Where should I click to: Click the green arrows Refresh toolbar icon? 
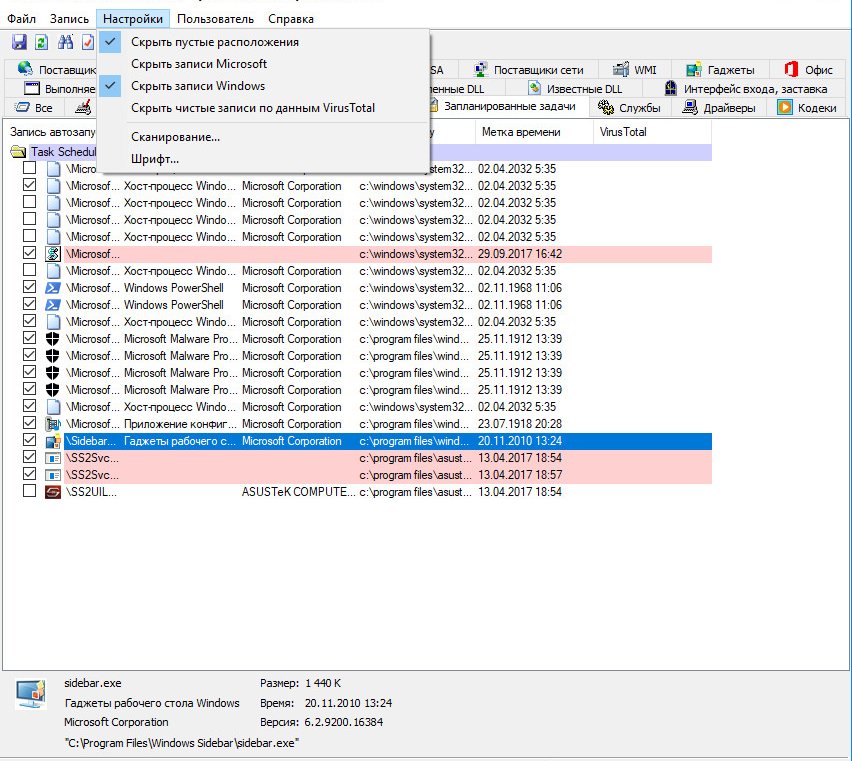[x=42, y=42]
